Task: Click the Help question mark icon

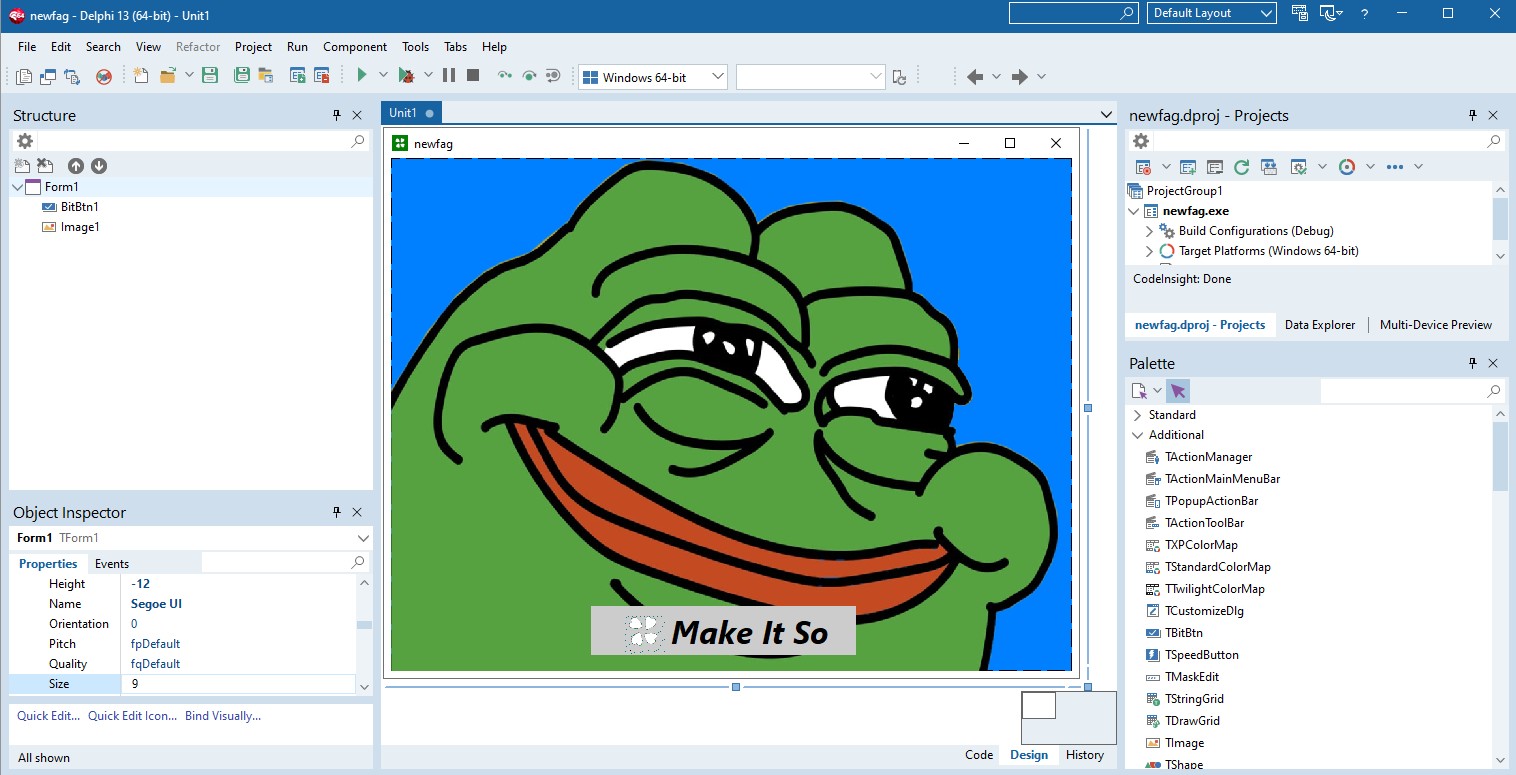Action: click(1365, 14)
